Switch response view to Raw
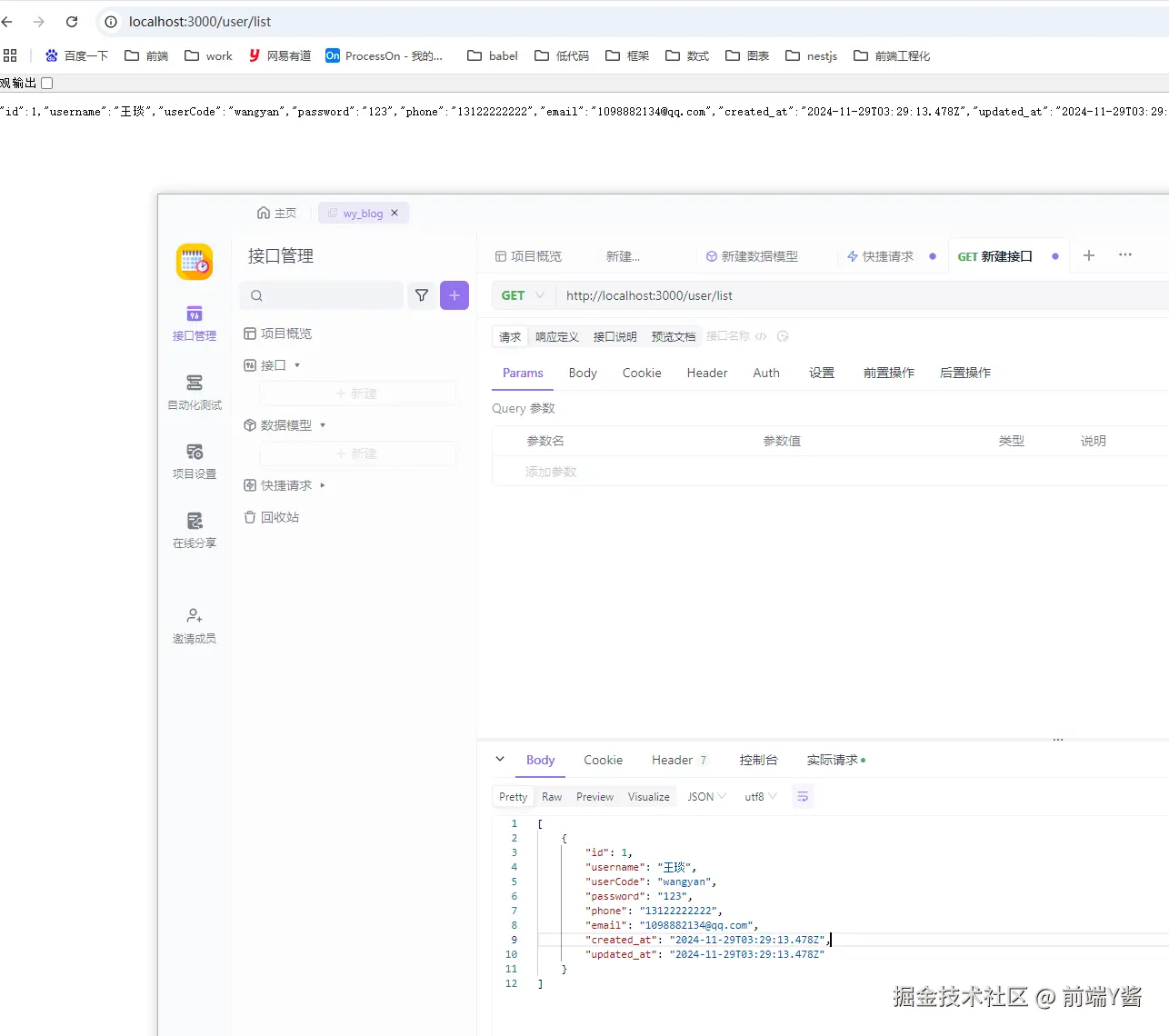The height and width of the screenshot is (1036, 1169). point(552,797)
